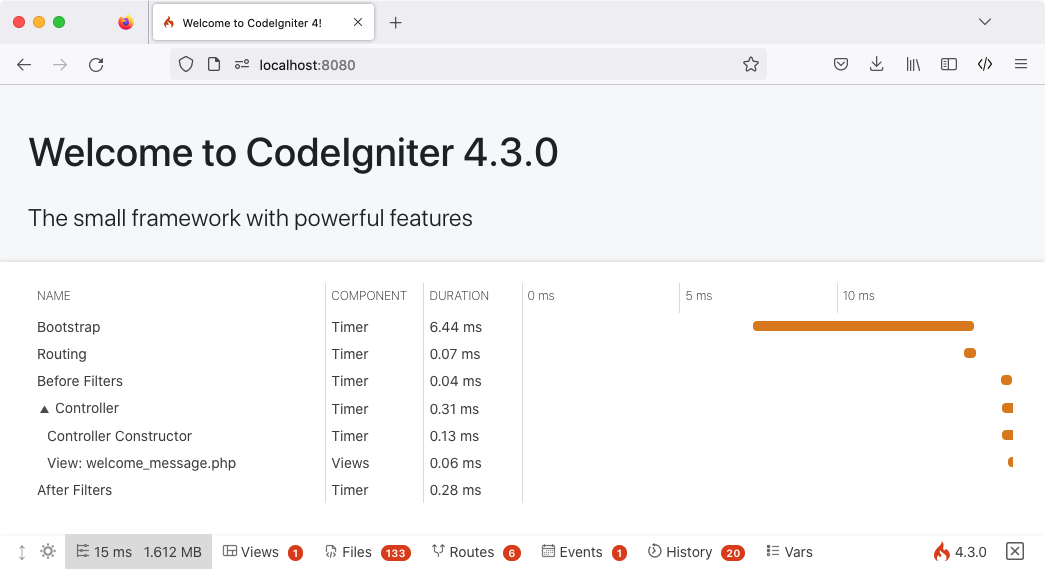Bookmark this page with star icon

pyautogui.click(x=751, y=65)
